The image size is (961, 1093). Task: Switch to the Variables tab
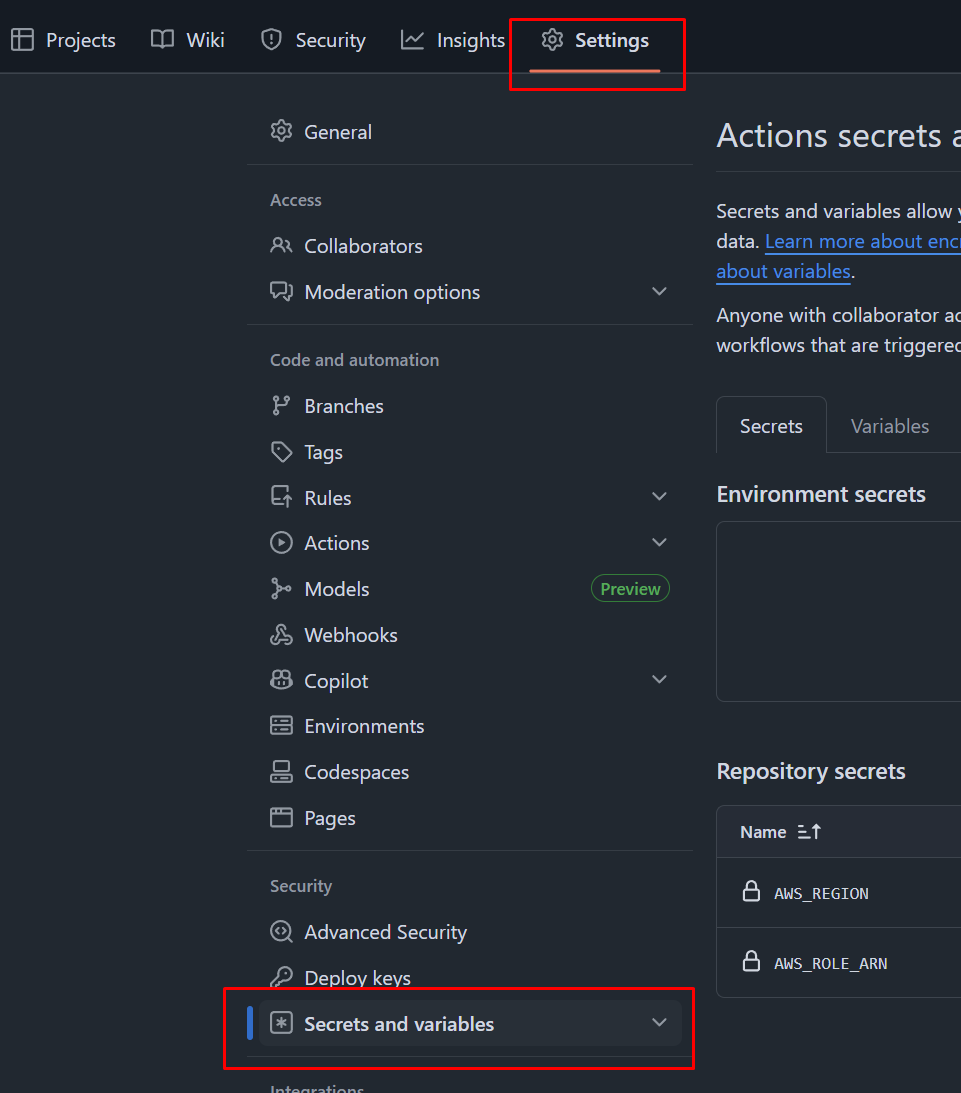889,426
